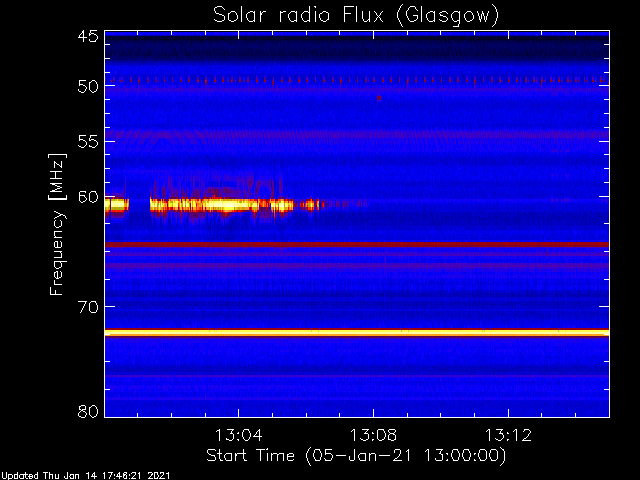The height and width of the screenshot is (480, 640).
Task: Click the 13:08 time axis label
Action: click(373, 435)
